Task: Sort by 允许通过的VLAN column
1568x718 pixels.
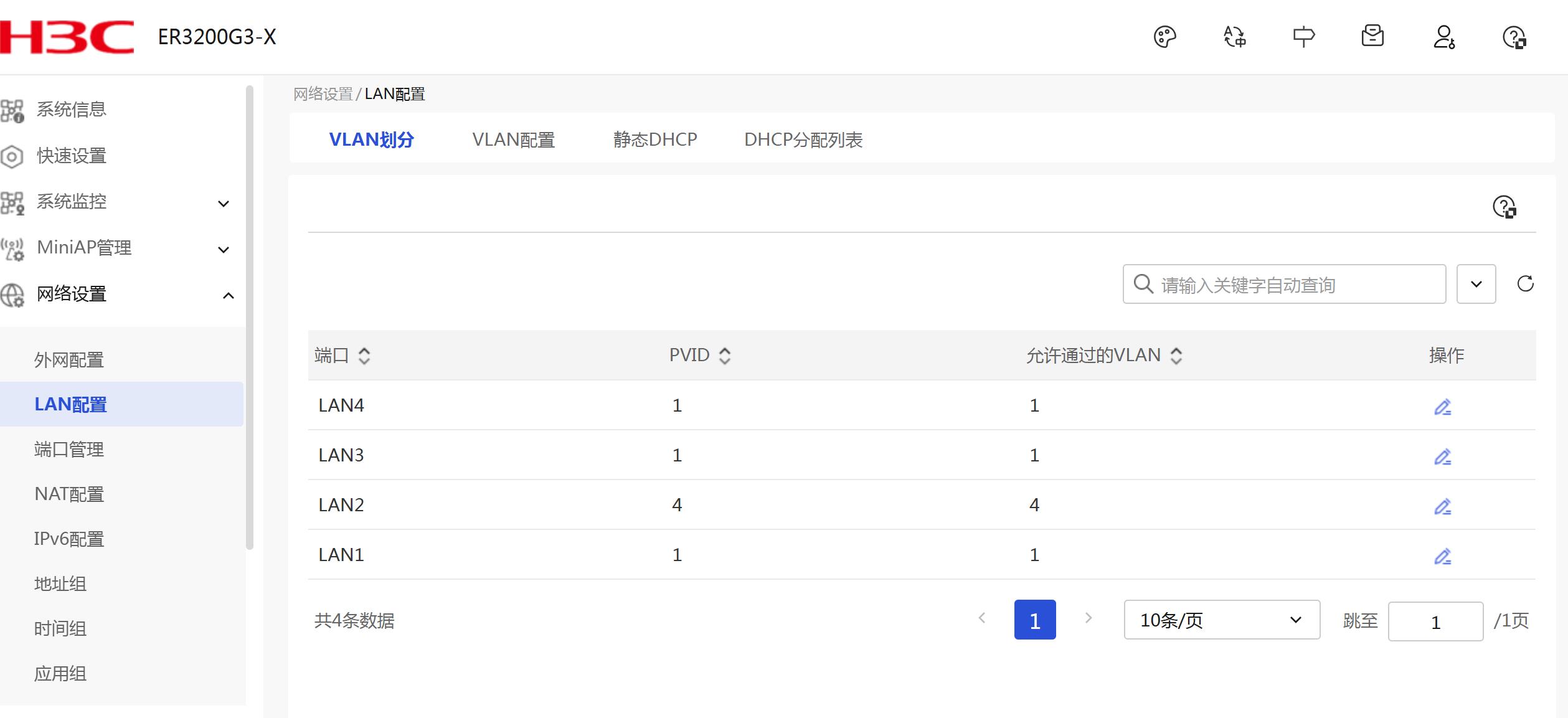Action: 1176,356
